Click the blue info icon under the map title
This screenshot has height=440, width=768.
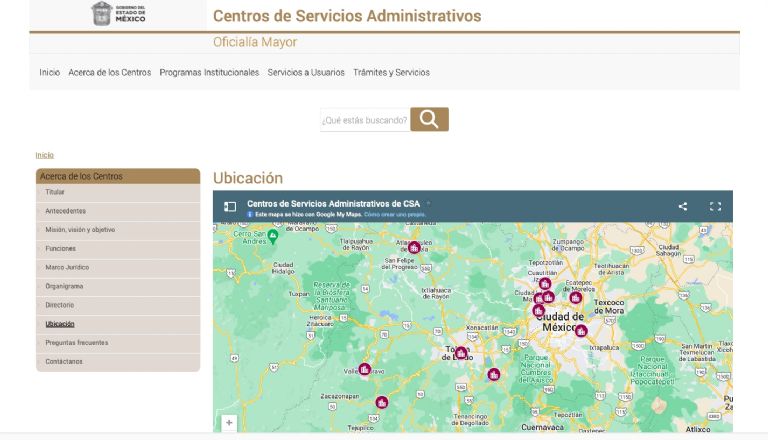point(250,215)
